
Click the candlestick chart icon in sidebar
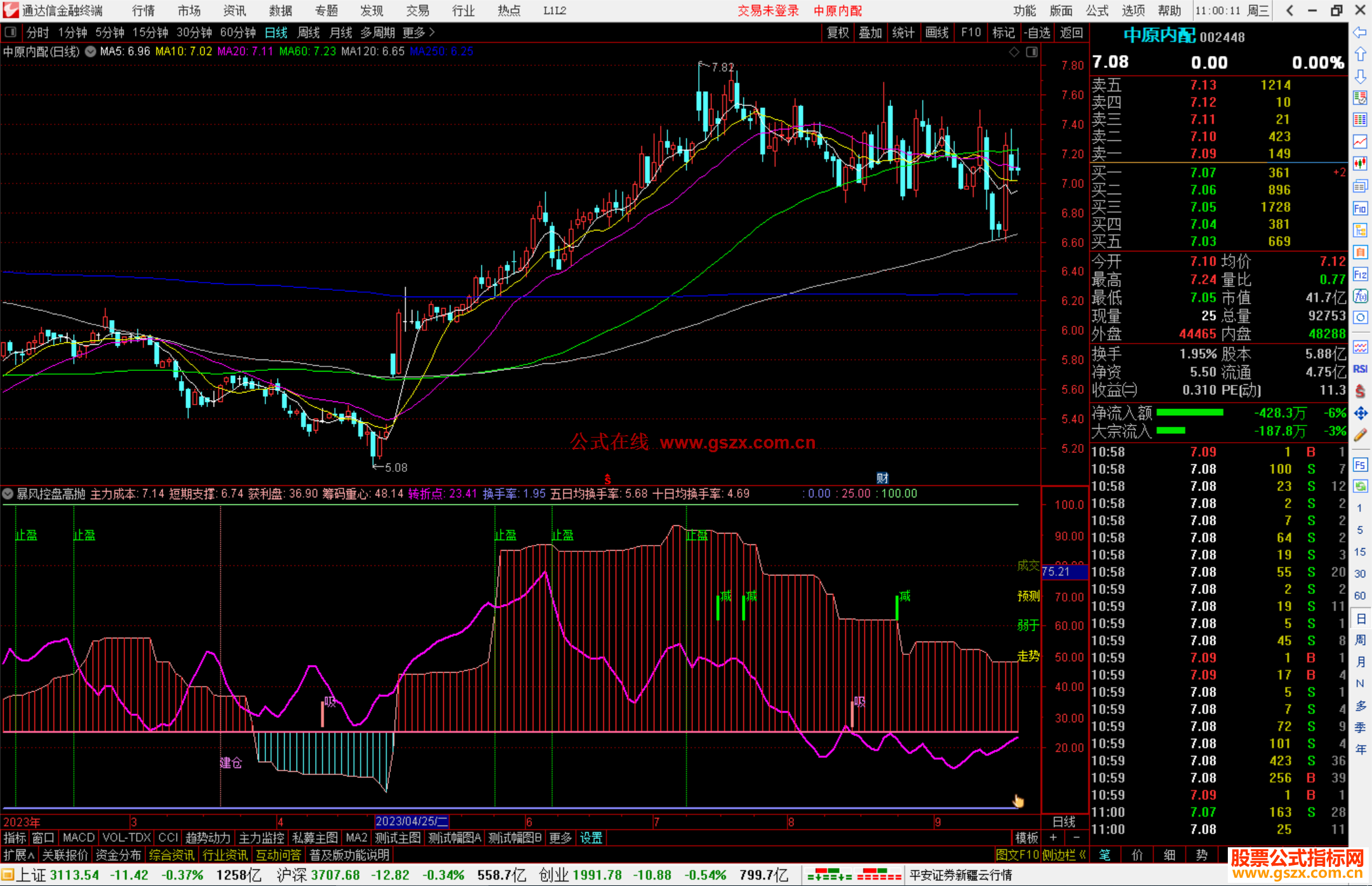click(1360, 164)
